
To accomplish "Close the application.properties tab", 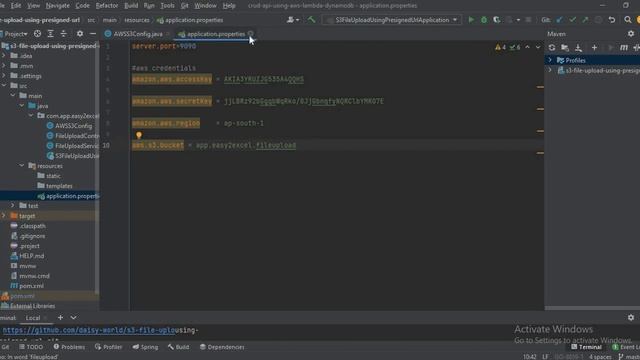I will (251, 34).
